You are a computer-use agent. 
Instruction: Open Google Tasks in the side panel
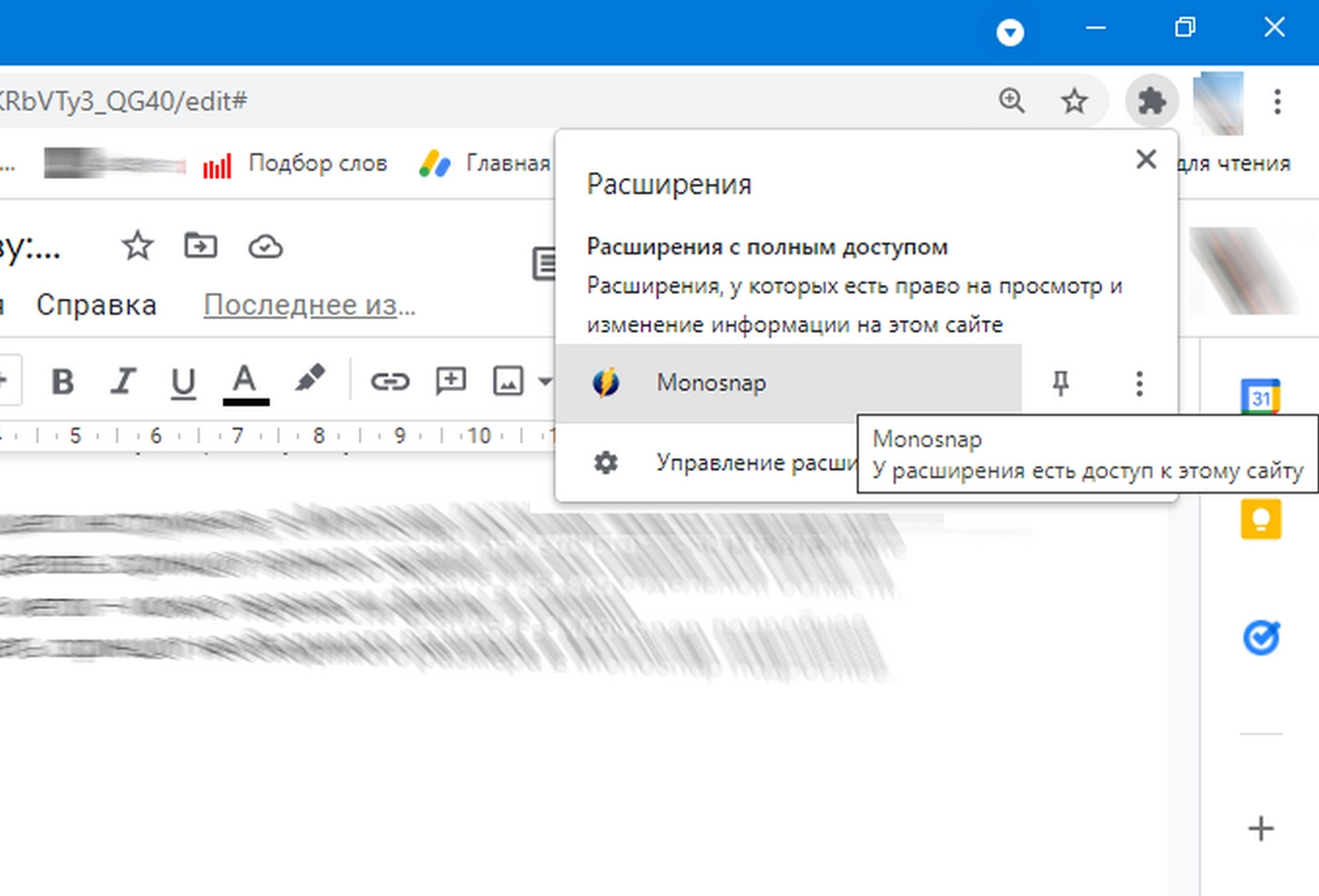(1261, 638)
